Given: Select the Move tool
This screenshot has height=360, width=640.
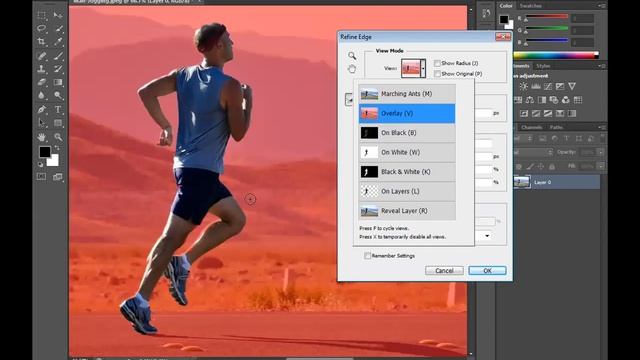Looking at the screenshot, I should pyautogui.click(x=58, y=15).
